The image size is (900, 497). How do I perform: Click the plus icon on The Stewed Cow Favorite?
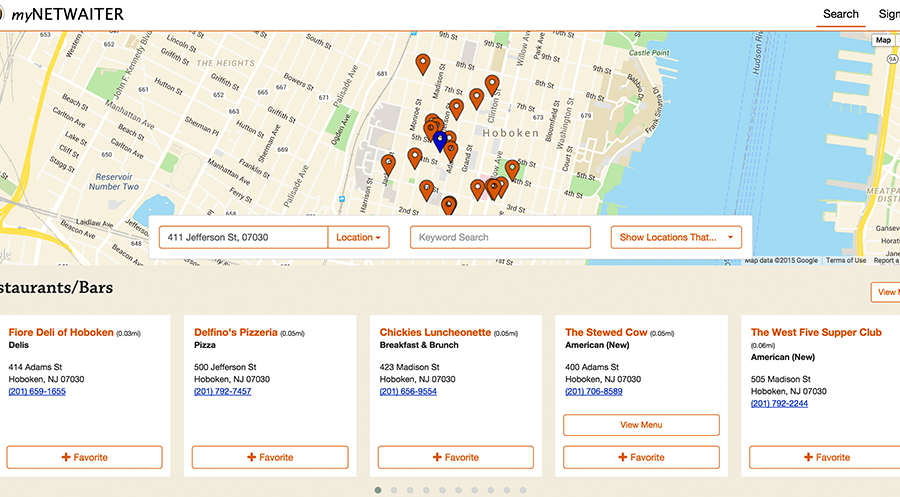tap(623, 457)
